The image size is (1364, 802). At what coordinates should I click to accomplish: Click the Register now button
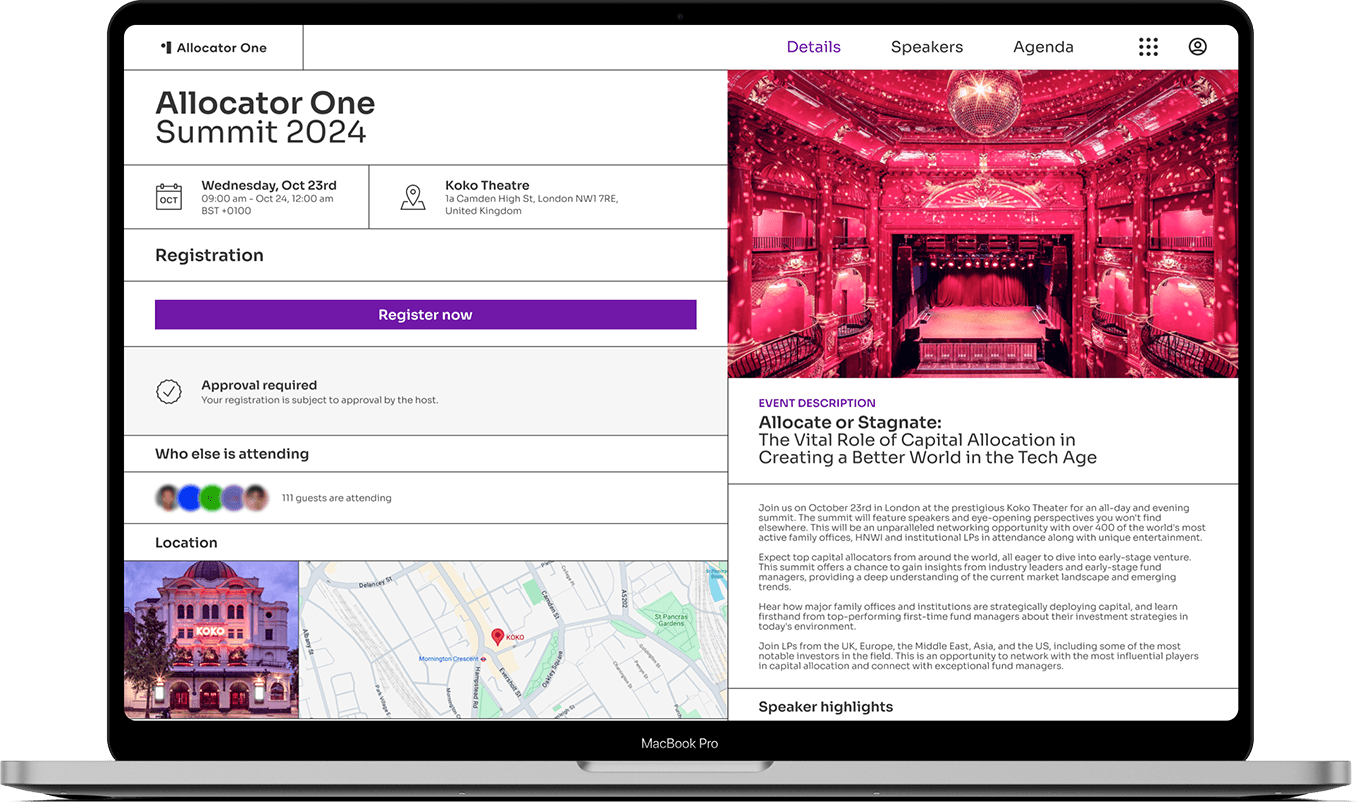[x=425, y=314]
